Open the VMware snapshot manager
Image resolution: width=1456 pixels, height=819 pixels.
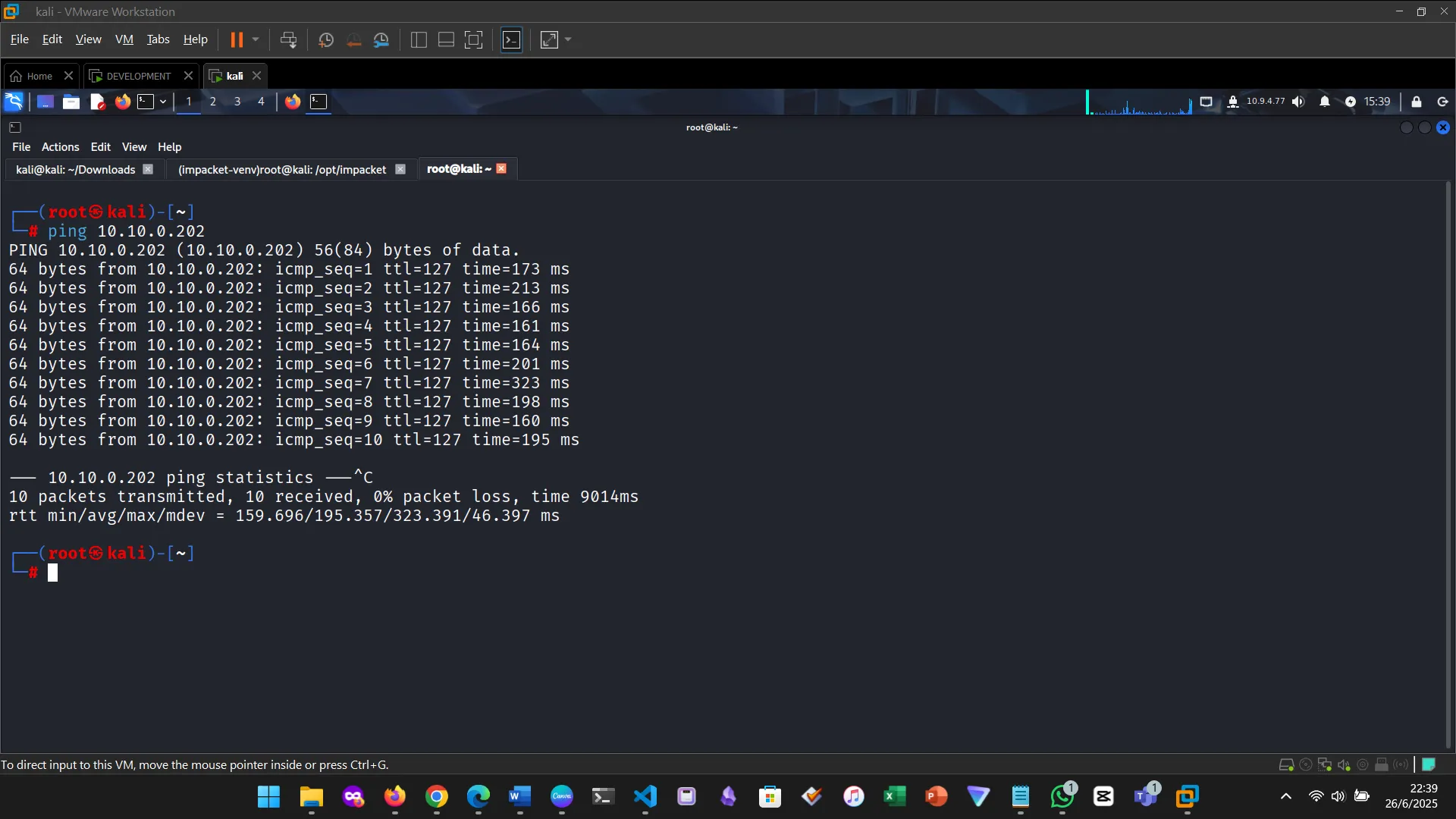381,39
